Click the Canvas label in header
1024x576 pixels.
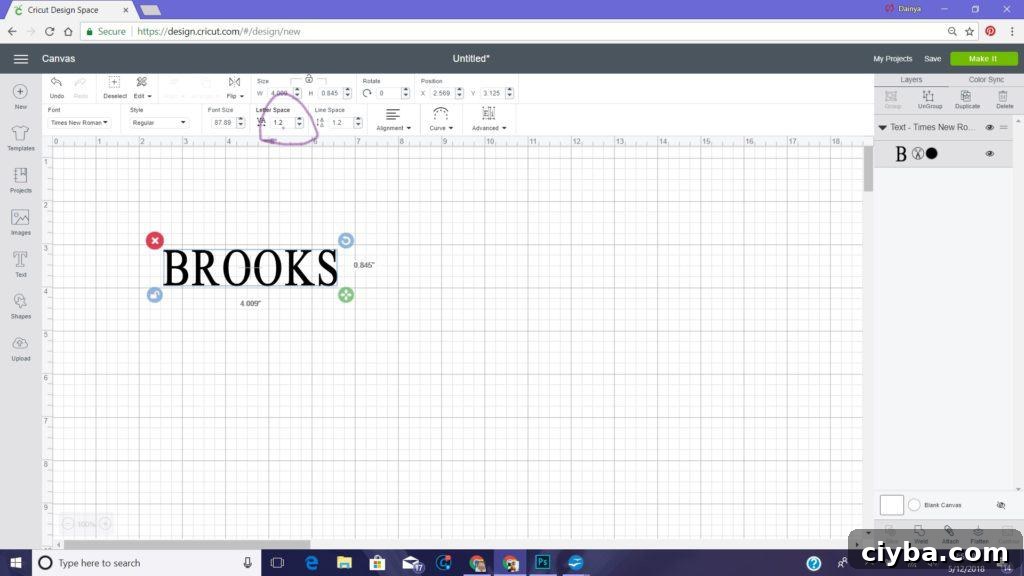pyautogui.click(x=59, y=59)
